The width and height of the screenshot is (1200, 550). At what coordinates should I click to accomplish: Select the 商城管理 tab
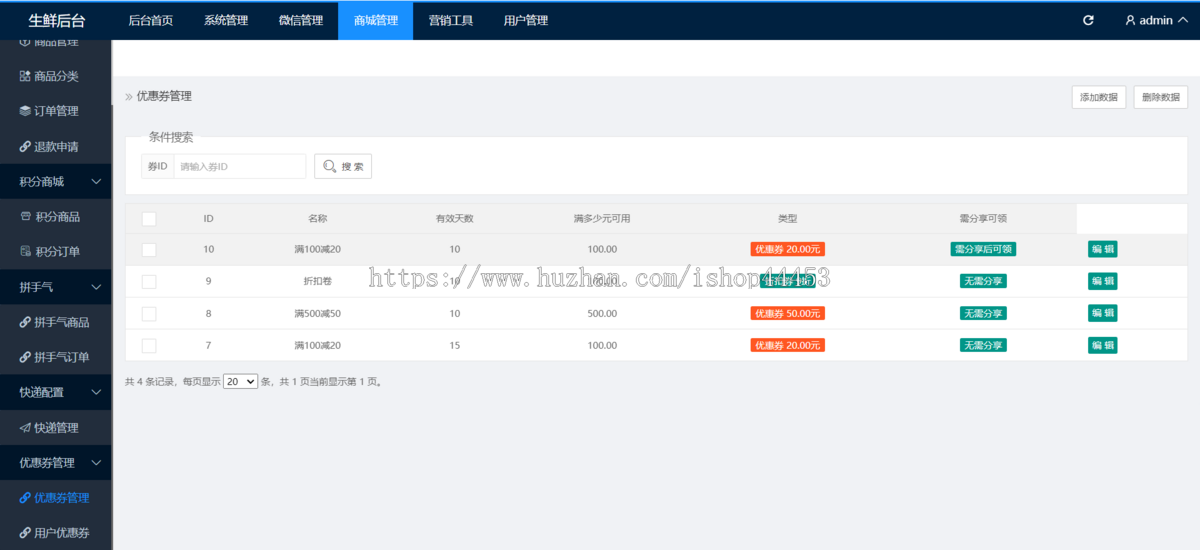click(376, 20)
